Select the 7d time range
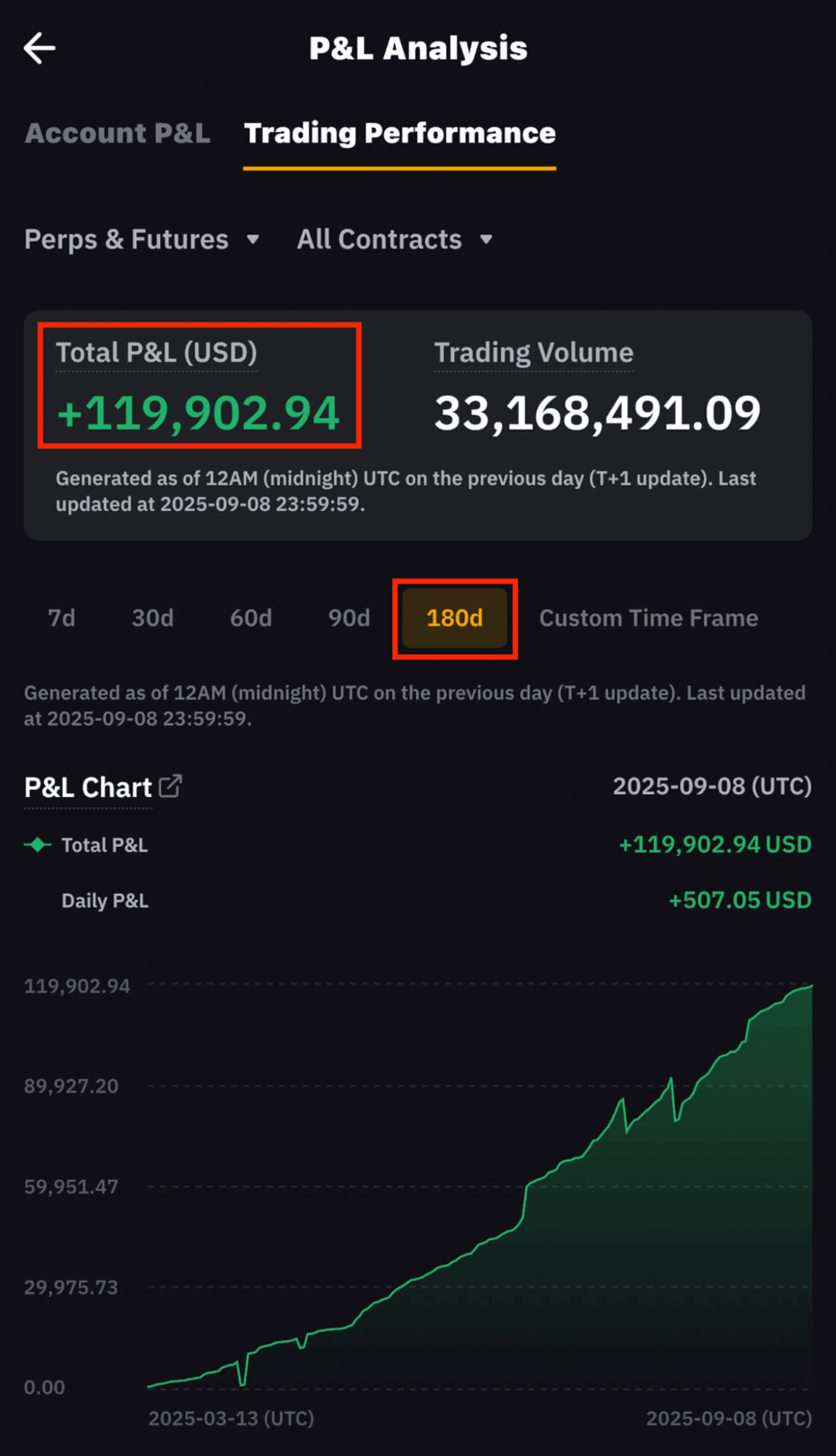This screenshot has width=836, height=1456. (62, 618)
